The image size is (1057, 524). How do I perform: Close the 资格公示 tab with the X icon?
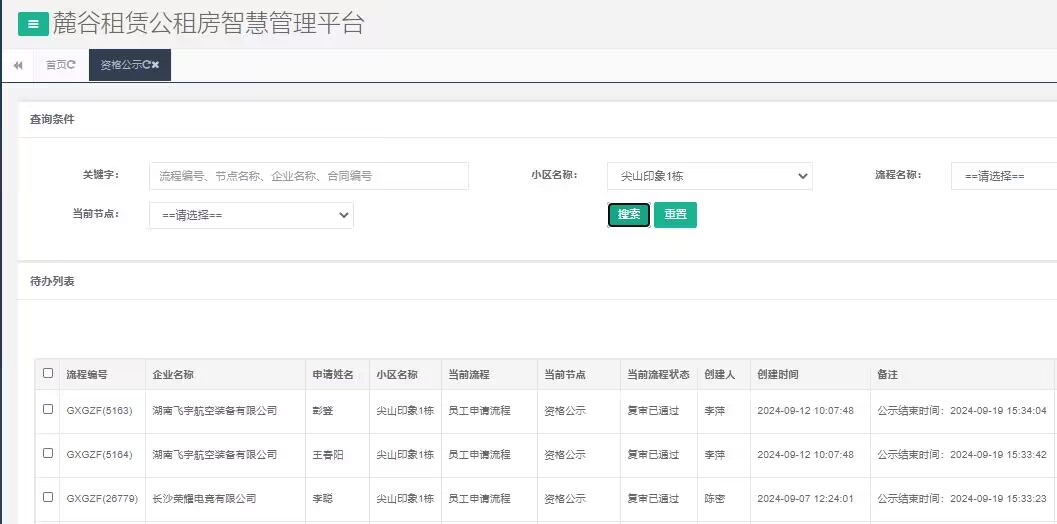tap(156, 65)
